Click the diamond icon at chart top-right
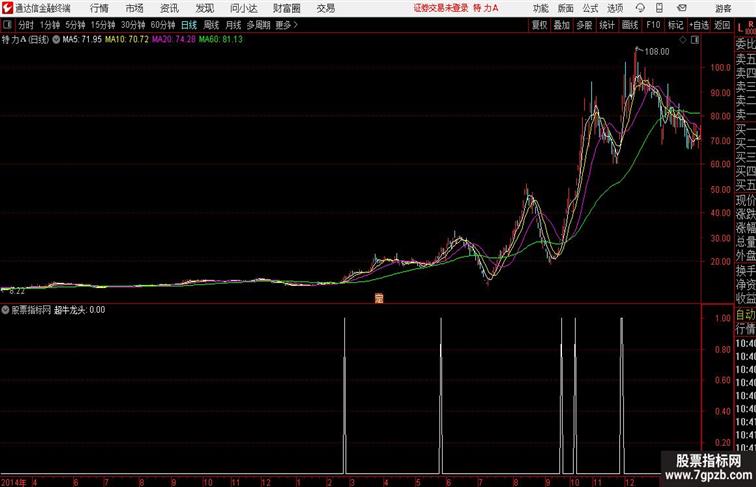The height and width of the screenshot is (487, 756). pos(683,40)
